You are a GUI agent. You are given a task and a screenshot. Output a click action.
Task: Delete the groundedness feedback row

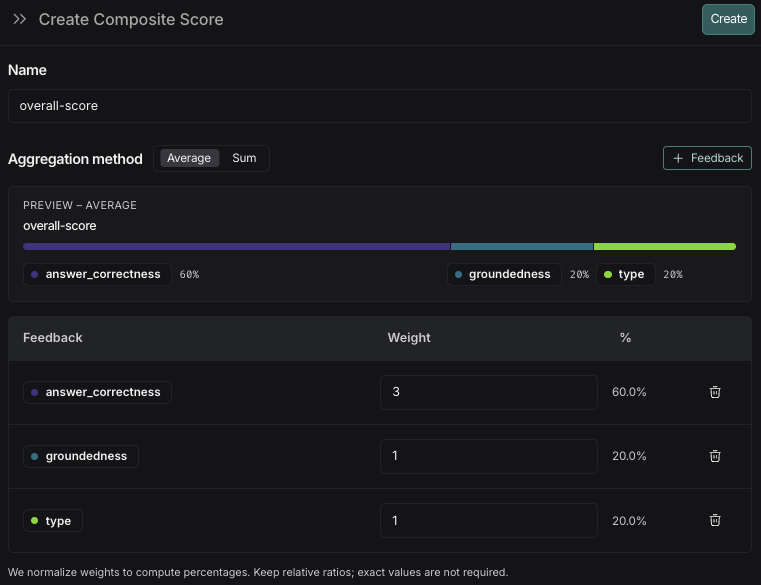coord(715,456)
